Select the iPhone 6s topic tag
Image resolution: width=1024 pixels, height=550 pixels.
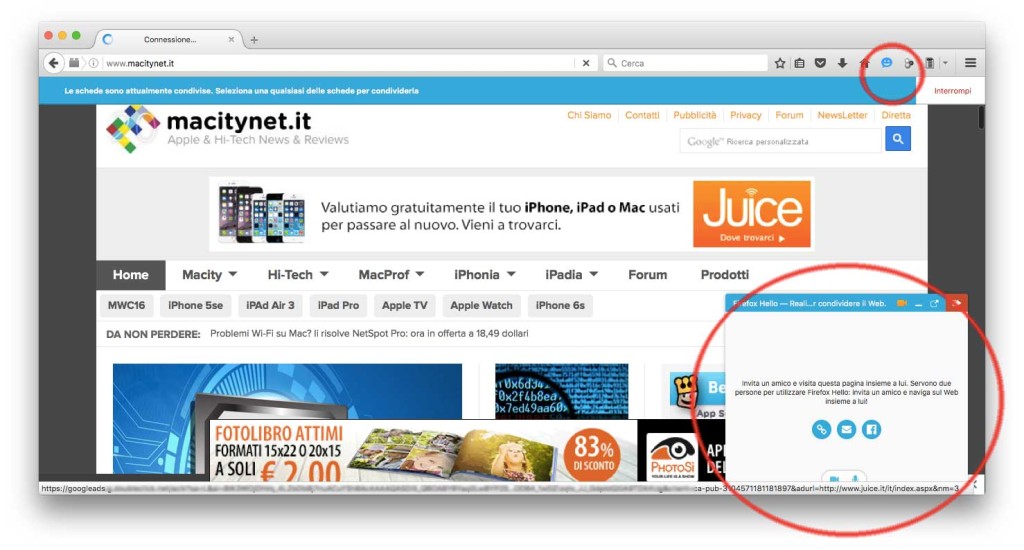pos(560,305)
